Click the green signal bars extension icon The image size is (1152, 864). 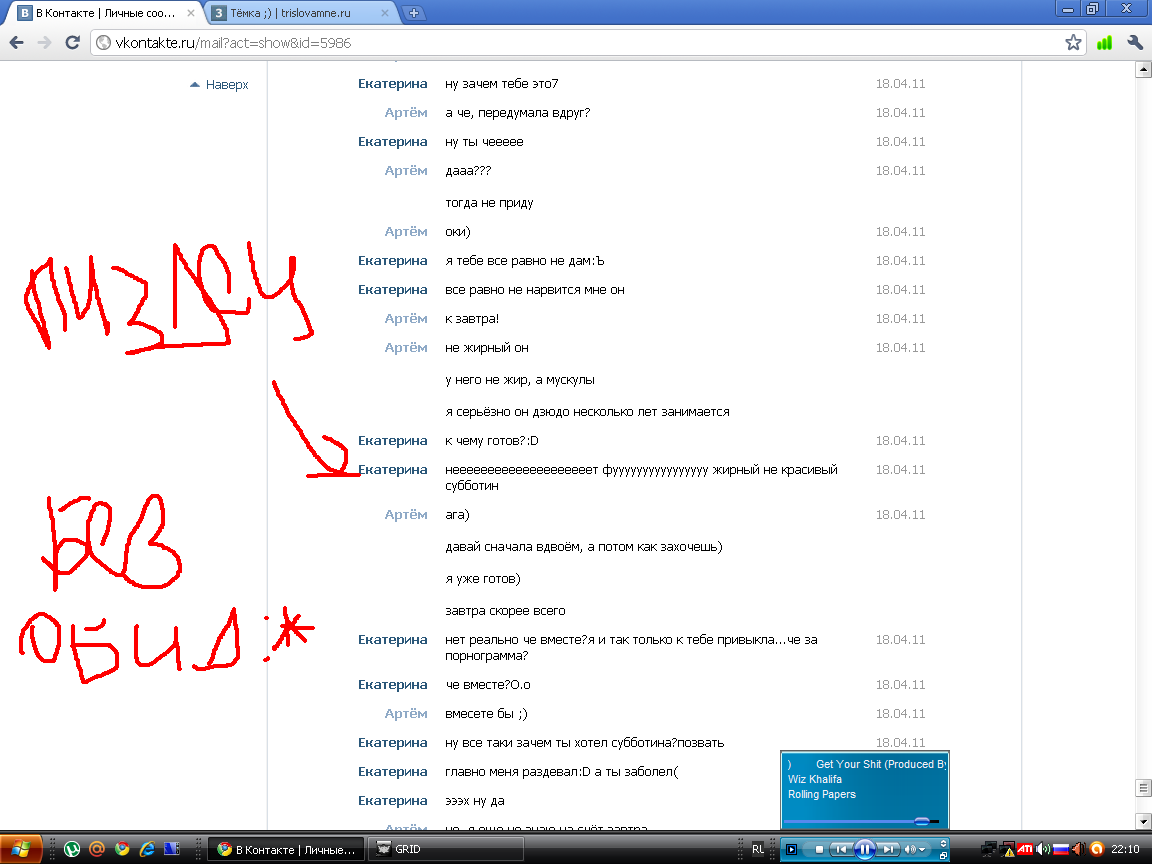pyautogui.click(x=1104, y=43)
